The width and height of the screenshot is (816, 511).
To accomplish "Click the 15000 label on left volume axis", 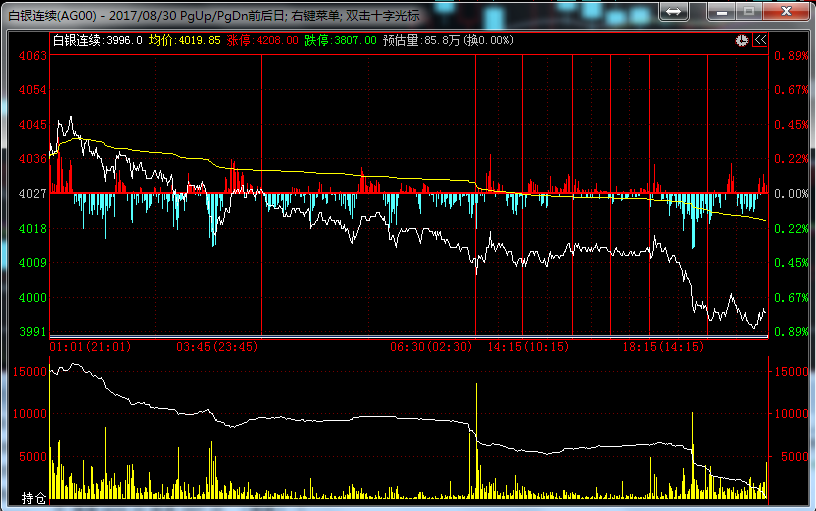I will tap(30, 372).
